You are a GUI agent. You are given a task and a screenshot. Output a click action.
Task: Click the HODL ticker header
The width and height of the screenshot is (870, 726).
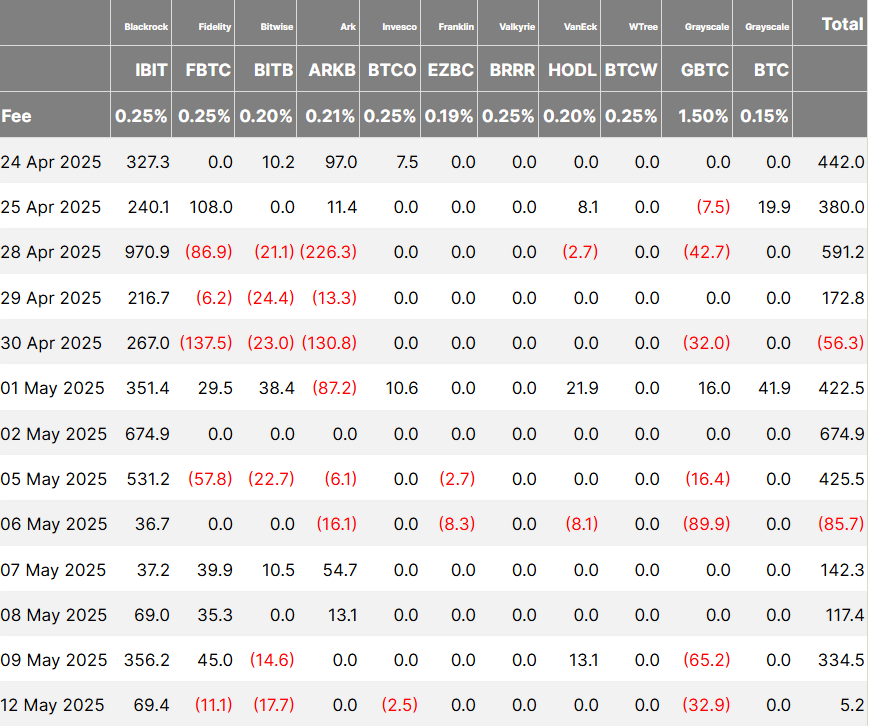572,70
